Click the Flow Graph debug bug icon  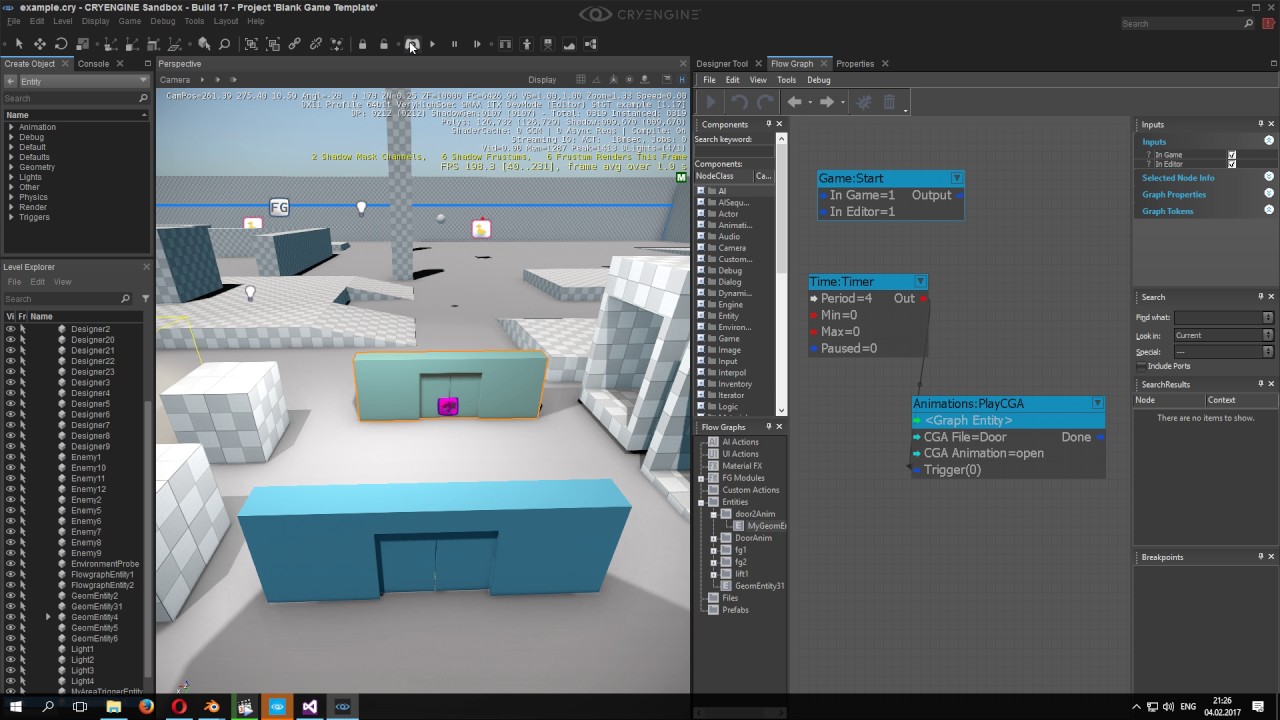click(864, 102)
